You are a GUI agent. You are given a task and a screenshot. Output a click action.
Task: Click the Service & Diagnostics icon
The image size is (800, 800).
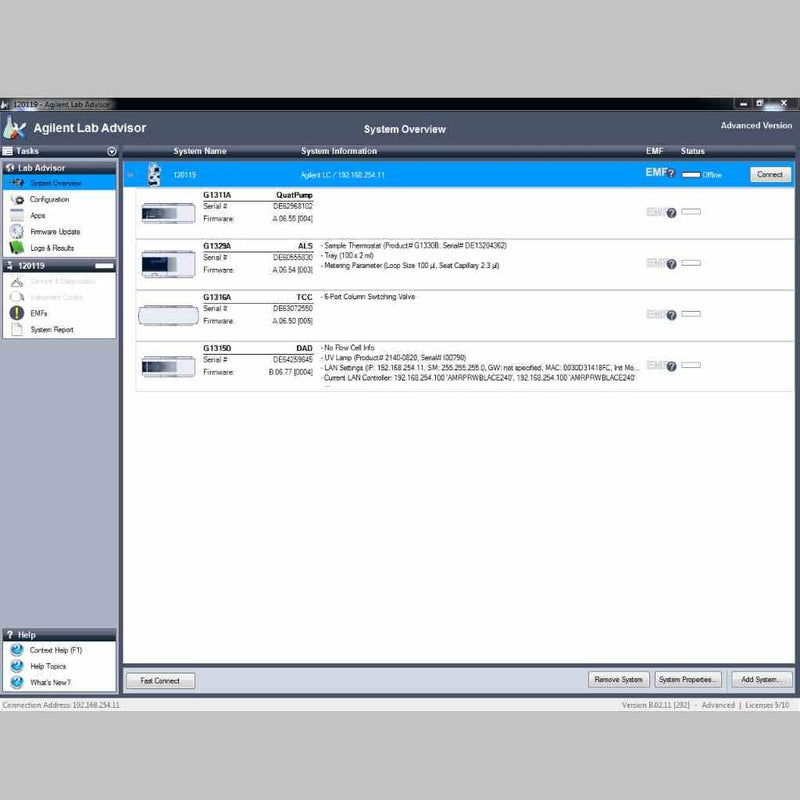[17, 281]
